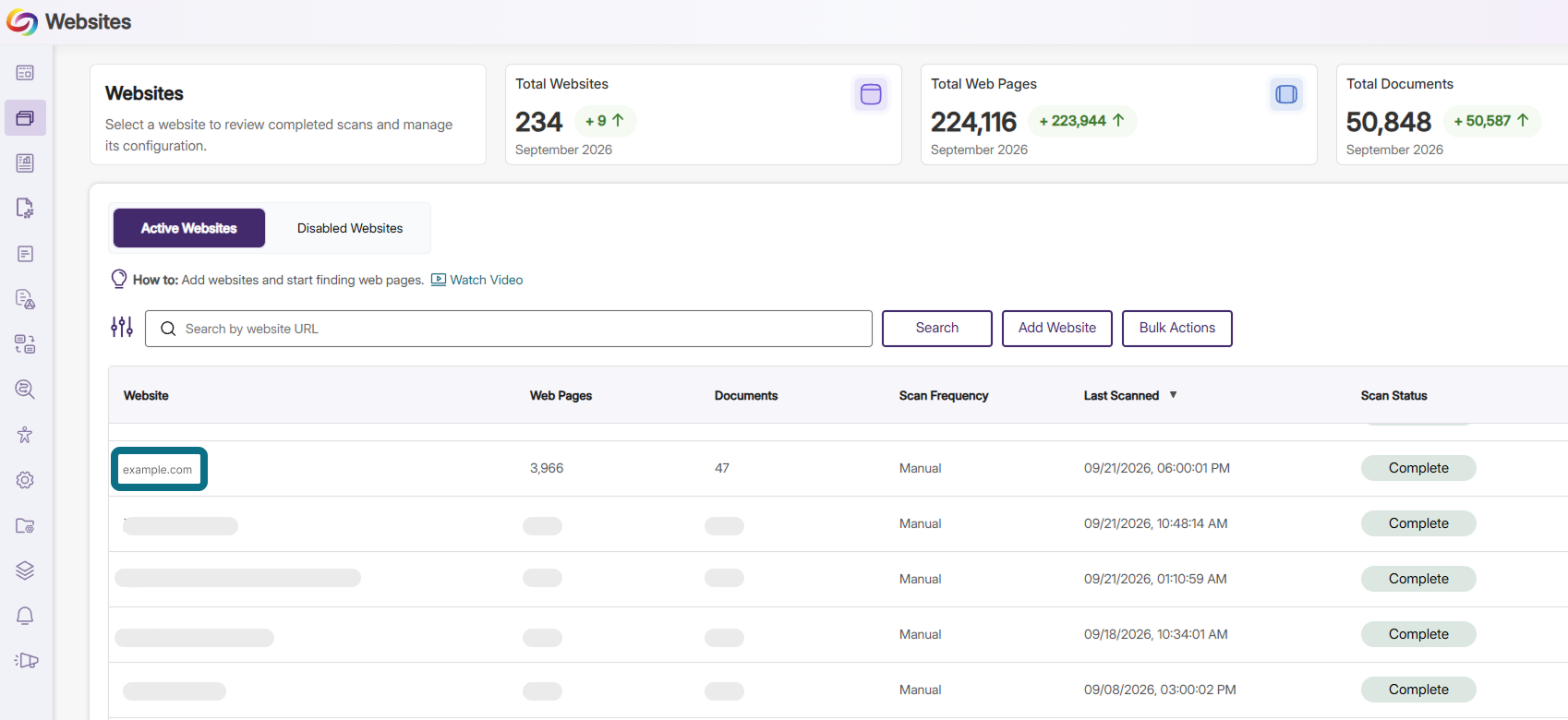Click the Search button
Image resolution: width=1568 pixels, height=720 pixels.
(937, 329)
